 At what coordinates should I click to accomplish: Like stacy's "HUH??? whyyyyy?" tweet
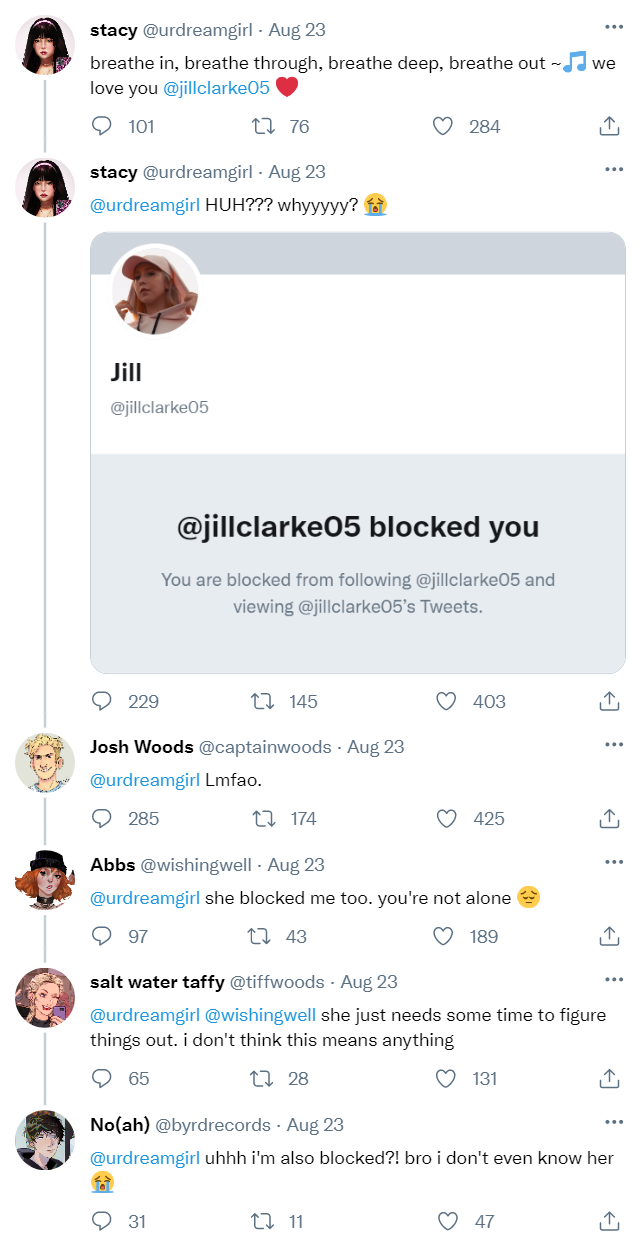446,702
